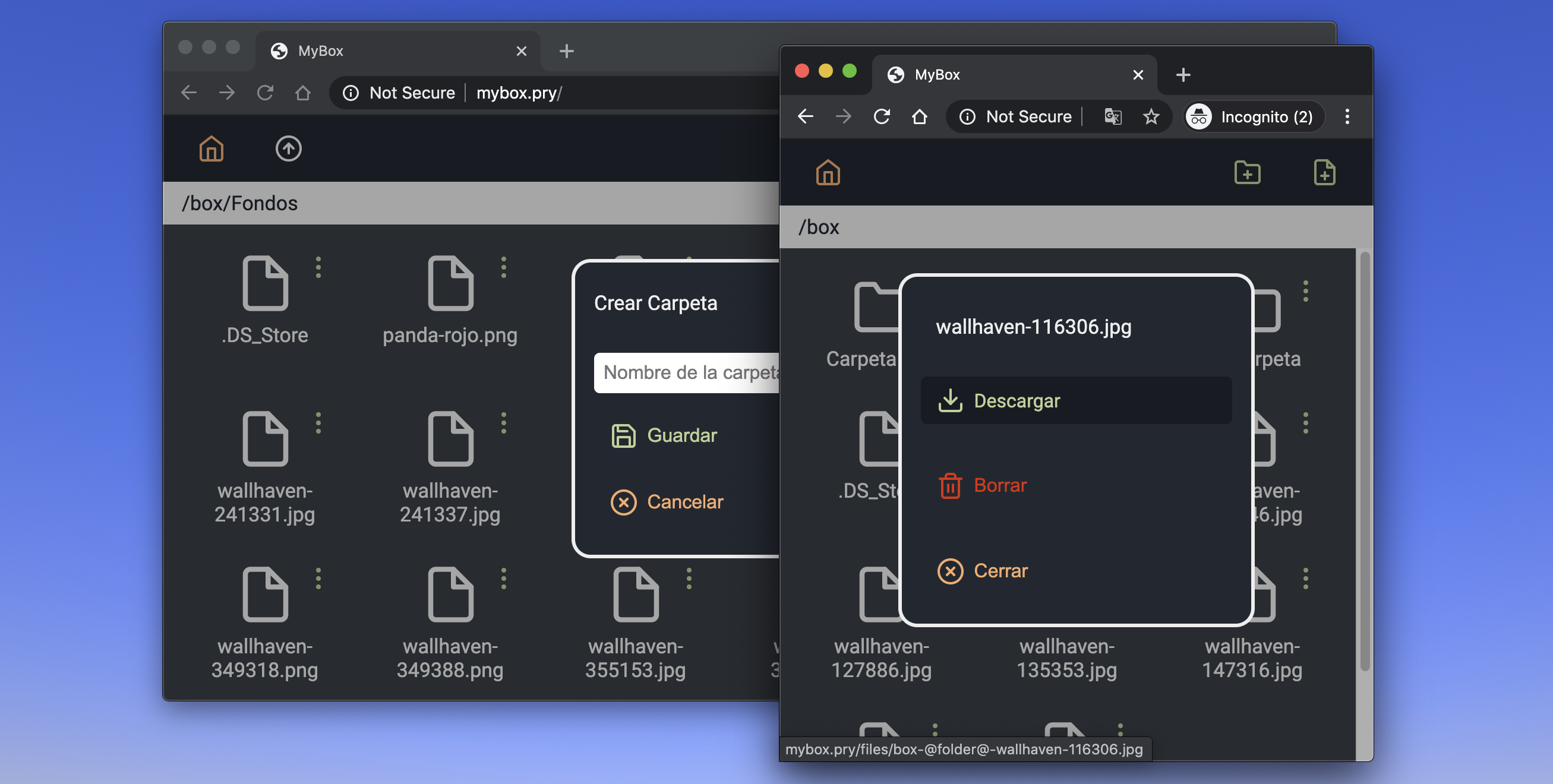The height and width of the screenshot is (784, 1553).
Task: Click the wallhaven-147316.jpg file name
Action: point(1252,657)
